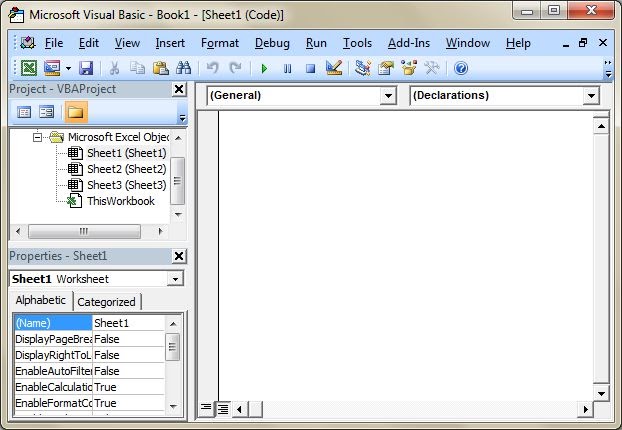Click the Cut scissors icon

pyautogui.click(x=114, y=68)
